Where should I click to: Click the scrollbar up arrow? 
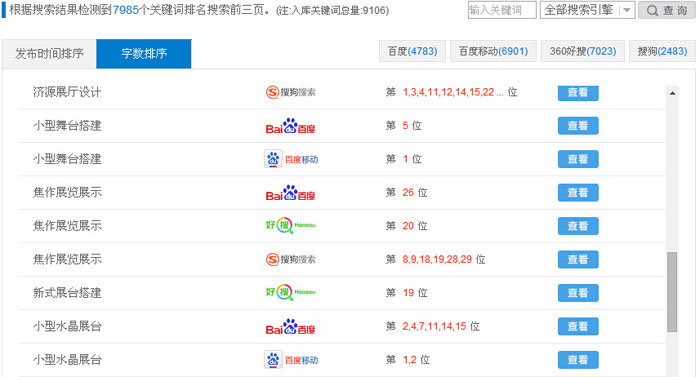point(672,93)
